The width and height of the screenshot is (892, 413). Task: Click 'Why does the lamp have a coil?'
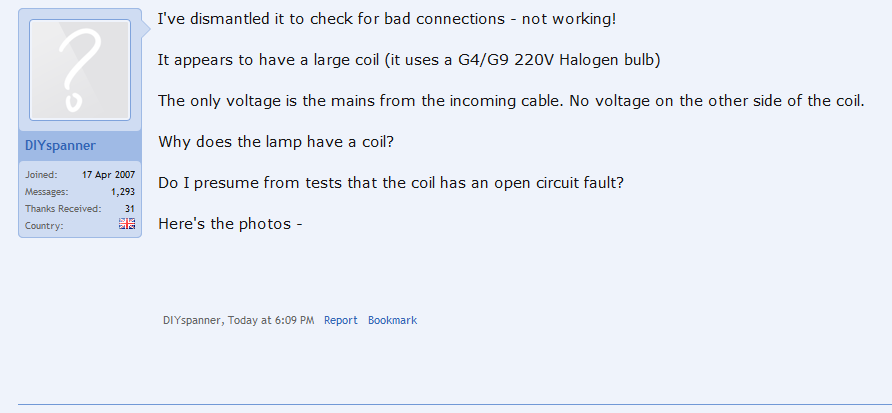click(276, 142)
